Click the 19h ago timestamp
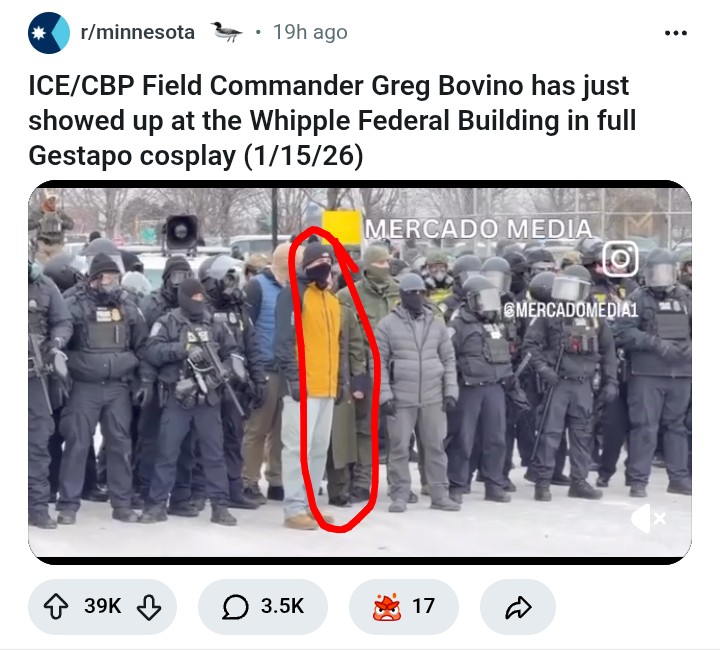This screenshot has width=720, height=650. click(x=310, y=33)
